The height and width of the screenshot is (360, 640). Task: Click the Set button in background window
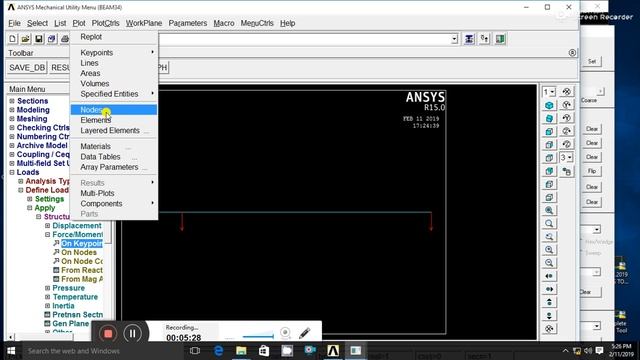tap(592, 61)
